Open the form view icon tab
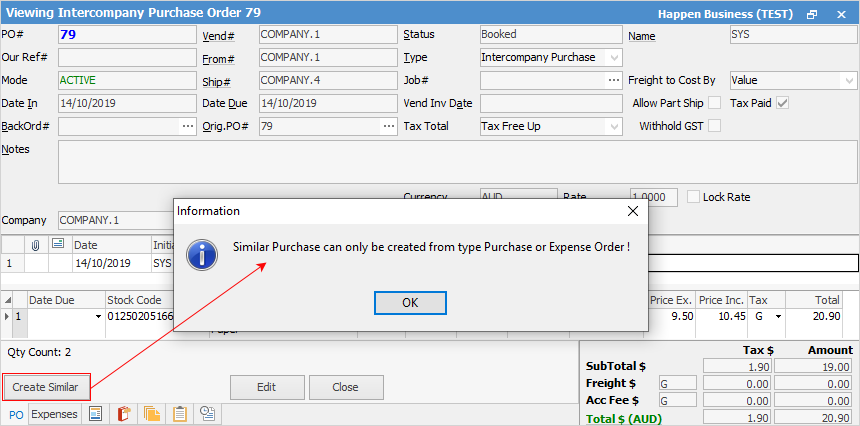Screen dimensions: 860x426 point(96,414)
